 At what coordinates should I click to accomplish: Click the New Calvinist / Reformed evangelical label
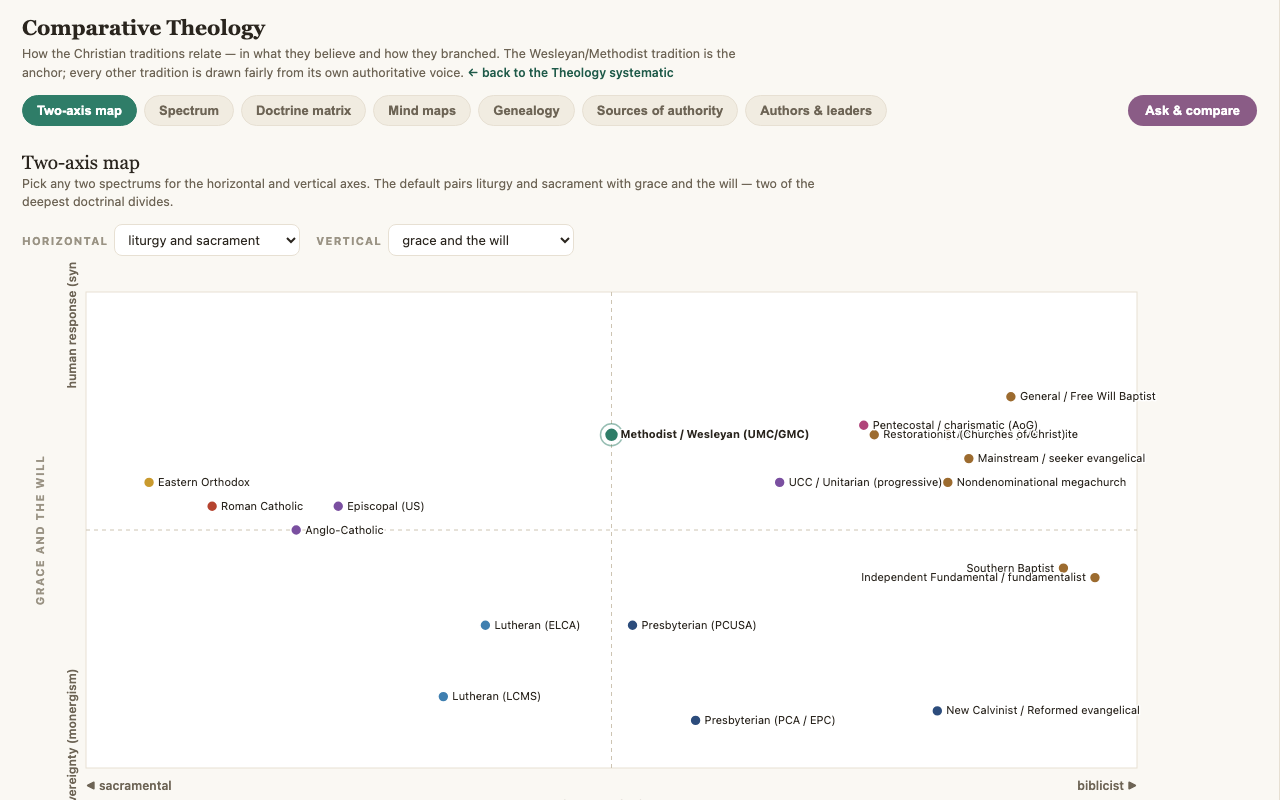tap(1043, 711)
